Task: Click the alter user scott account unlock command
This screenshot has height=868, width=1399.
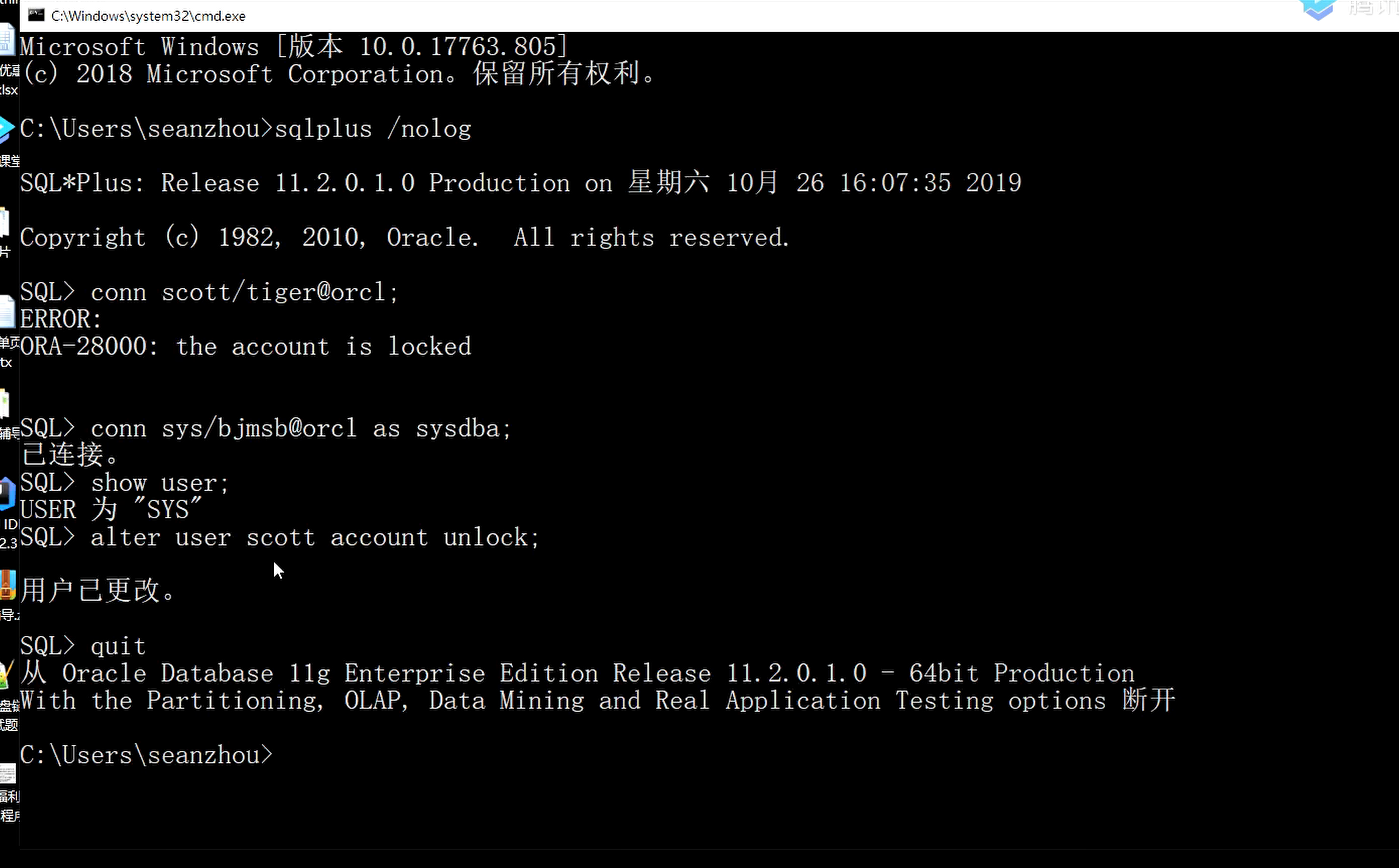Action: [x=315, y=537]
